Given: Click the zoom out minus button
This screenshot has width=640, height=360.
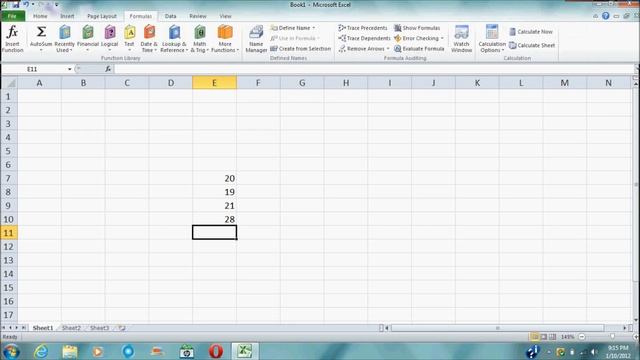Looking at the screenshot, I should pos(582,337).
